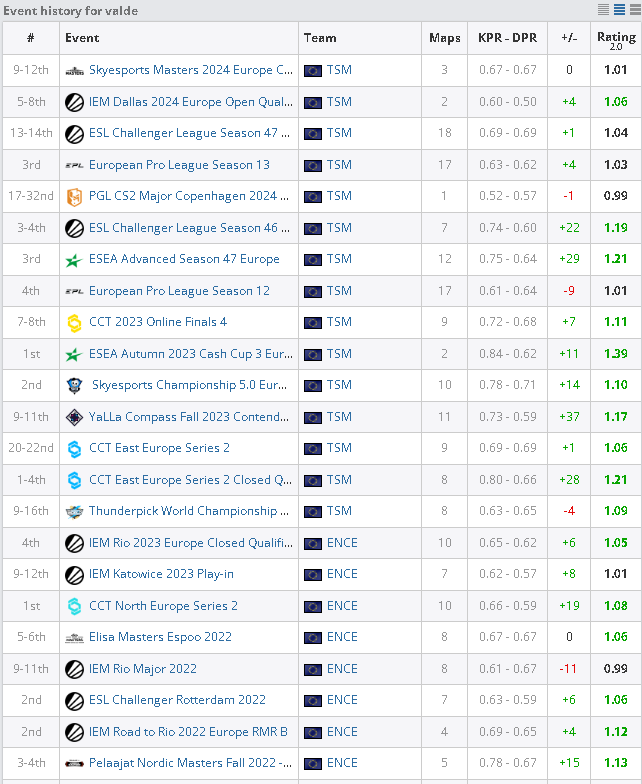Switch to the compact table density icon

604,10
